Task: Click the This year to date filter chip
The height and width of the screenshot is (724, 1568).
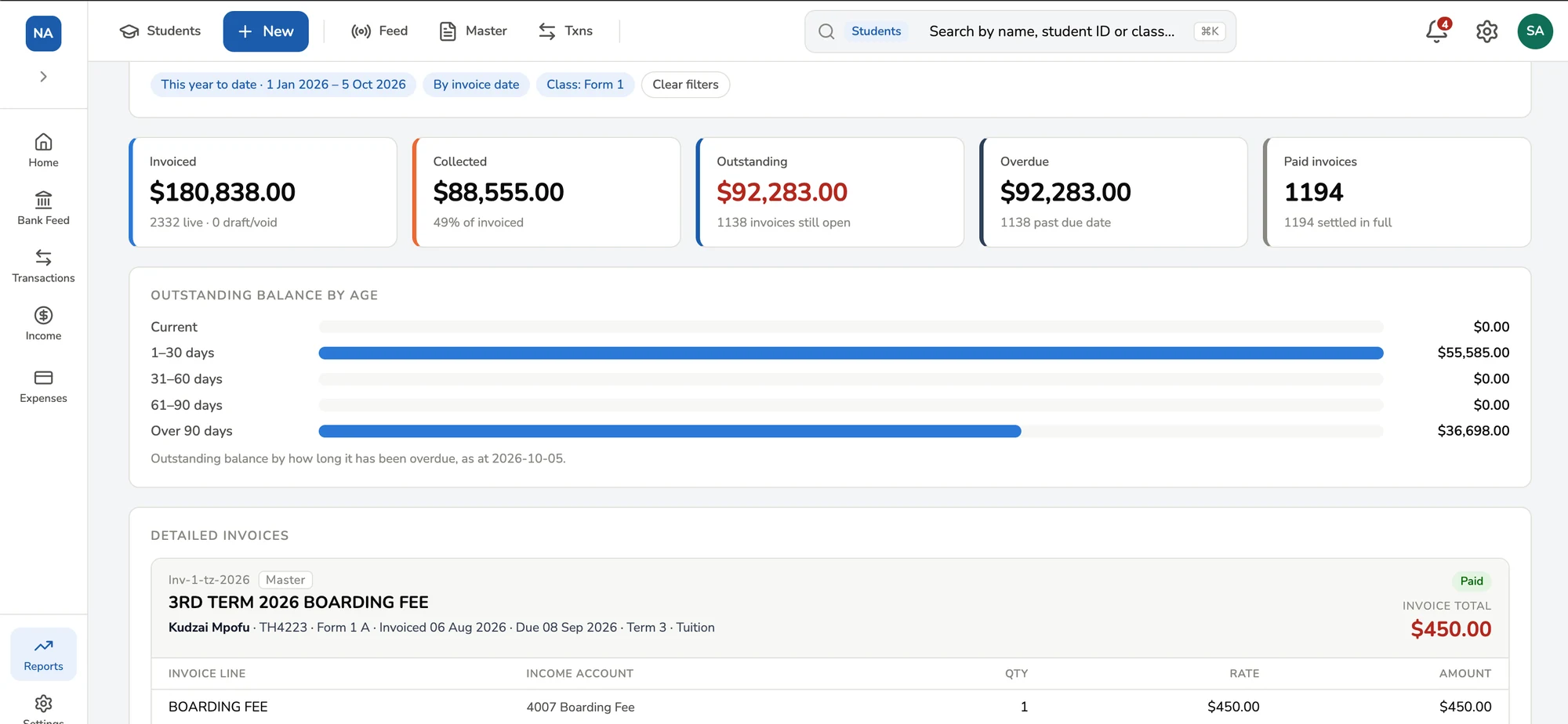Action: (283, 85)
